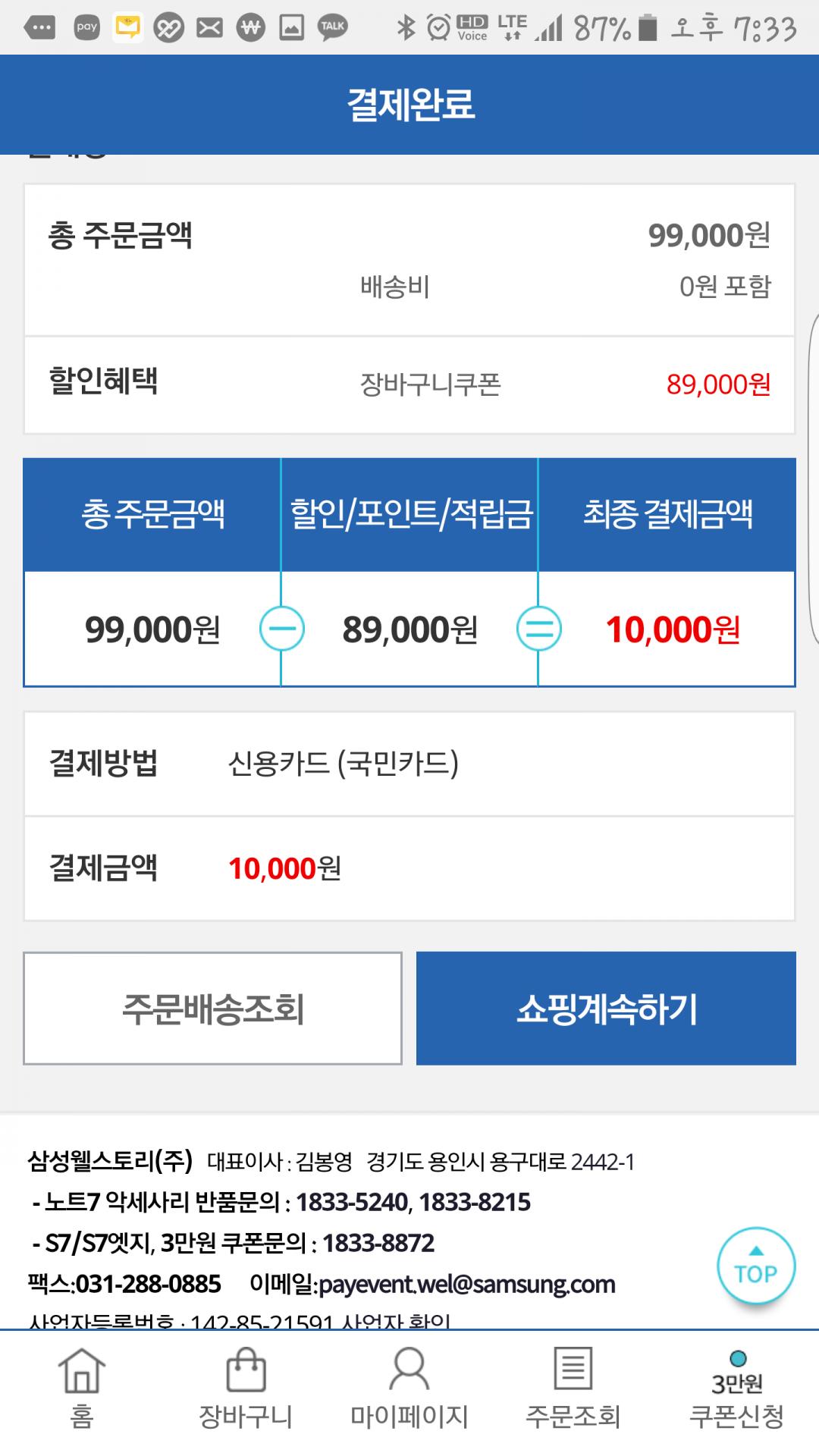Image resolution: width=819 pixels, height=1456 pixels.
Task: Click 쇼핑계속하기 button
Action: [x=606, y=1009]
